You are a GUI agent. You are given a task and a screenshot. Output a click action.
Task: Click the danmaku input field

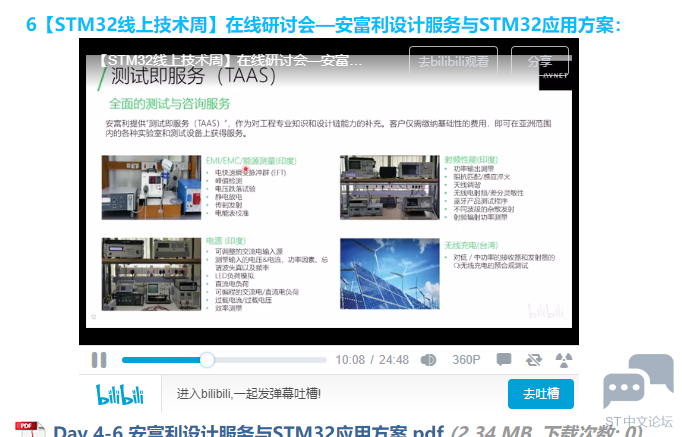click(x=334, y=394)
